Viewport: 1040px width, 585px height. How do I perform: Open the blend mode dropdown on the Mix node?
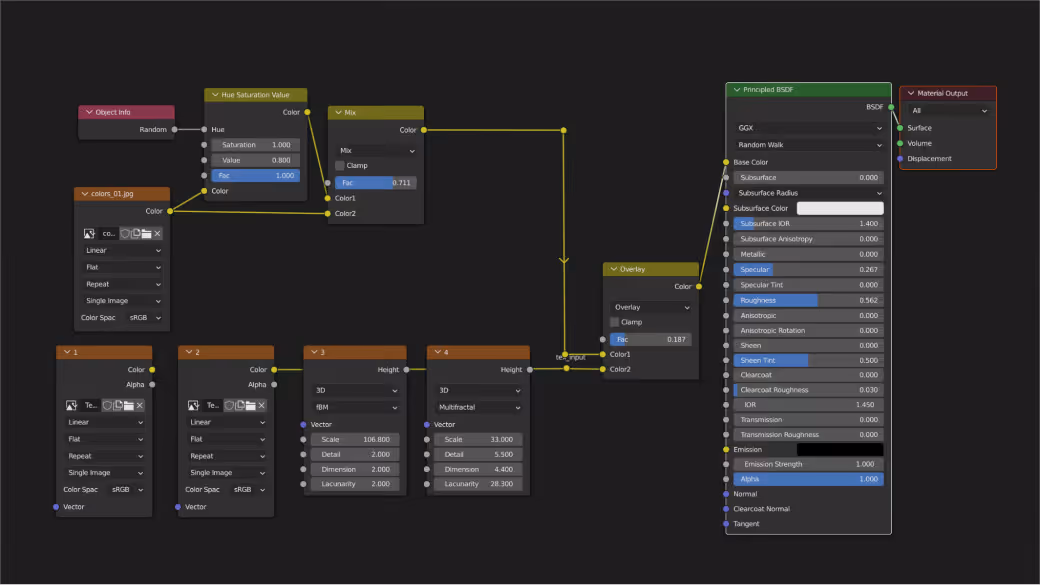(x=375, y=152)
